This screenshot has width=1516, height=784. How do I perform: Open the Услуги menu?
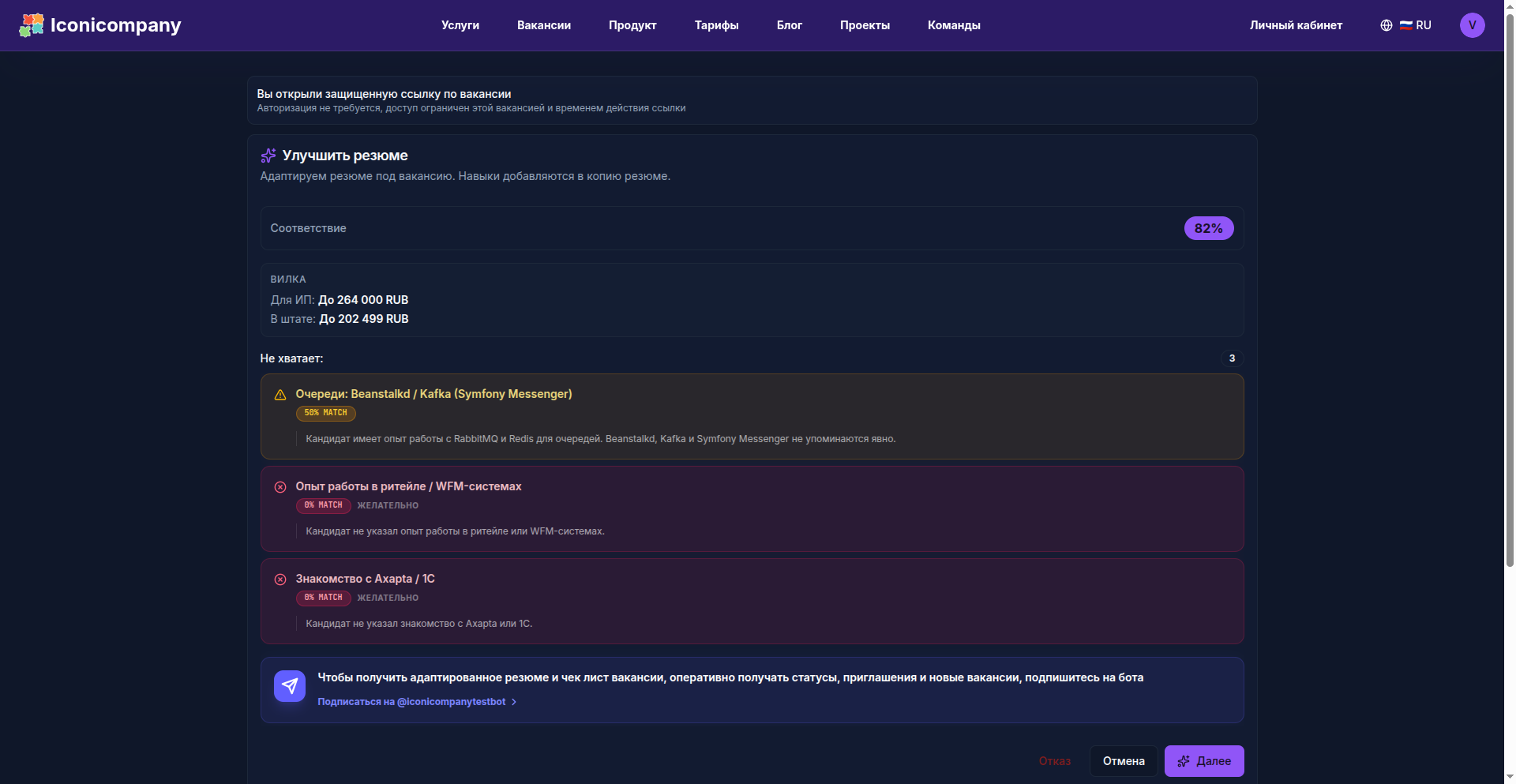point(460,25)
